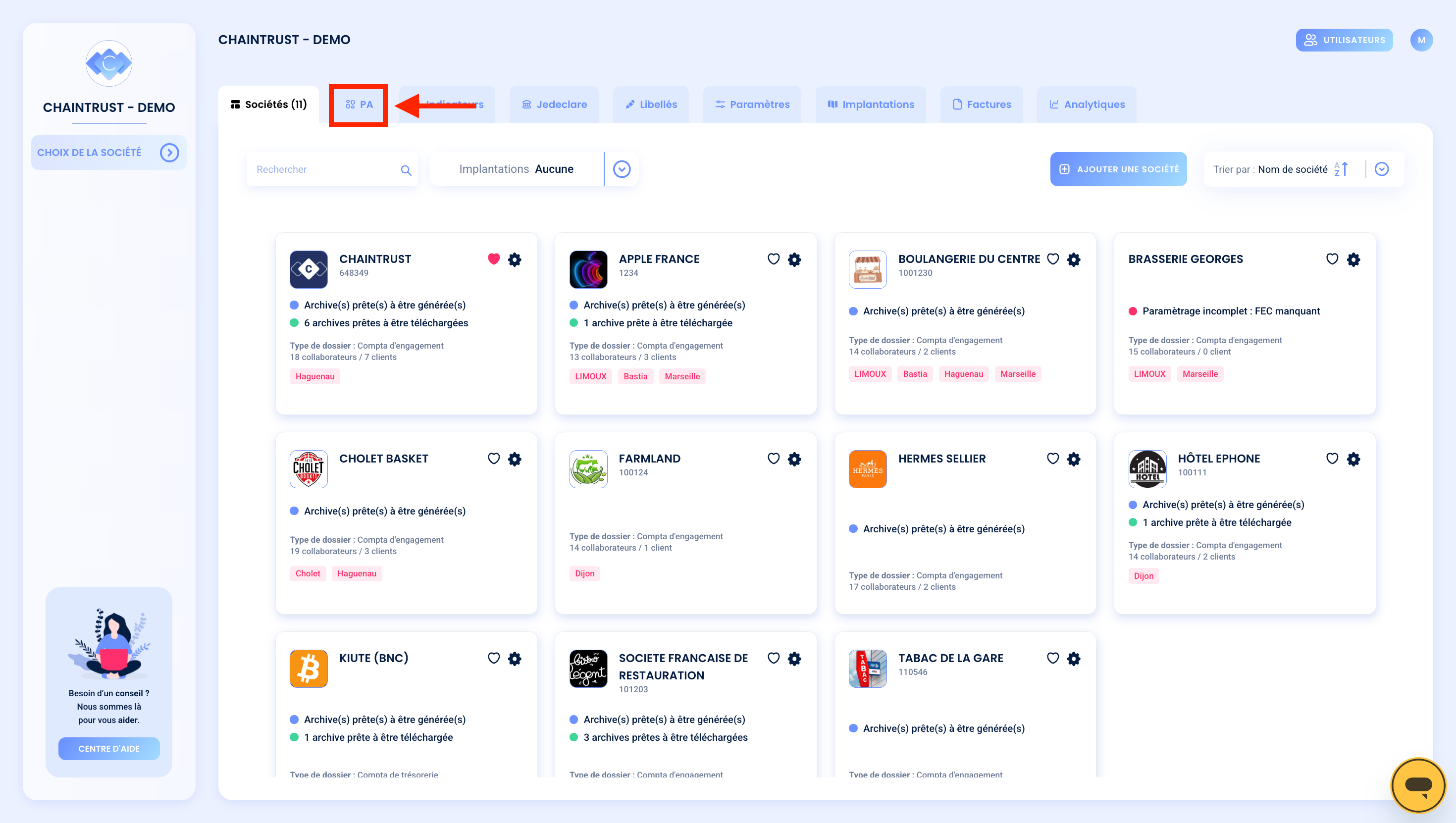Click AJOUTER UNE SOCIÉTÉ button

point(1118,169)
